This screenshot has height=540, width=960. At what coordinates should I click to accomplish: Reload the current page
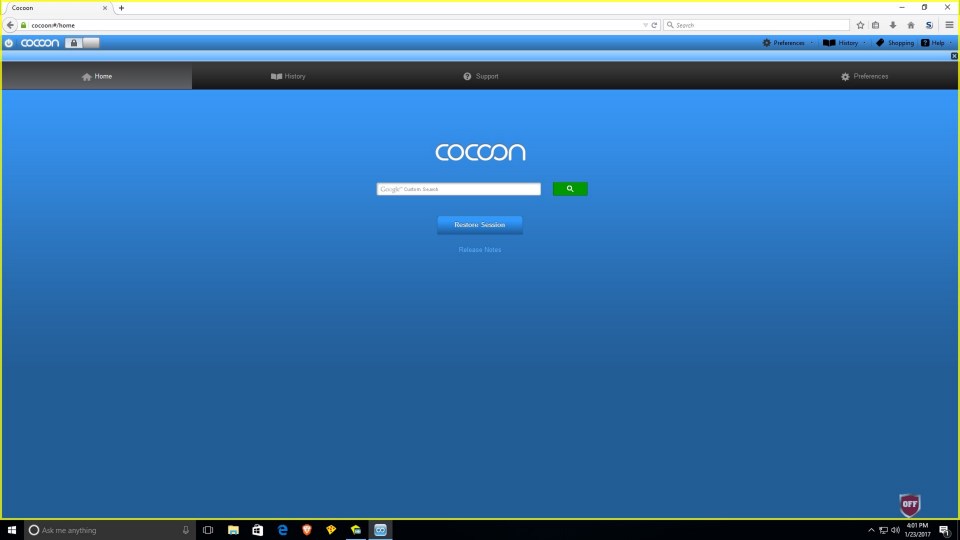(x=654, y=25)
